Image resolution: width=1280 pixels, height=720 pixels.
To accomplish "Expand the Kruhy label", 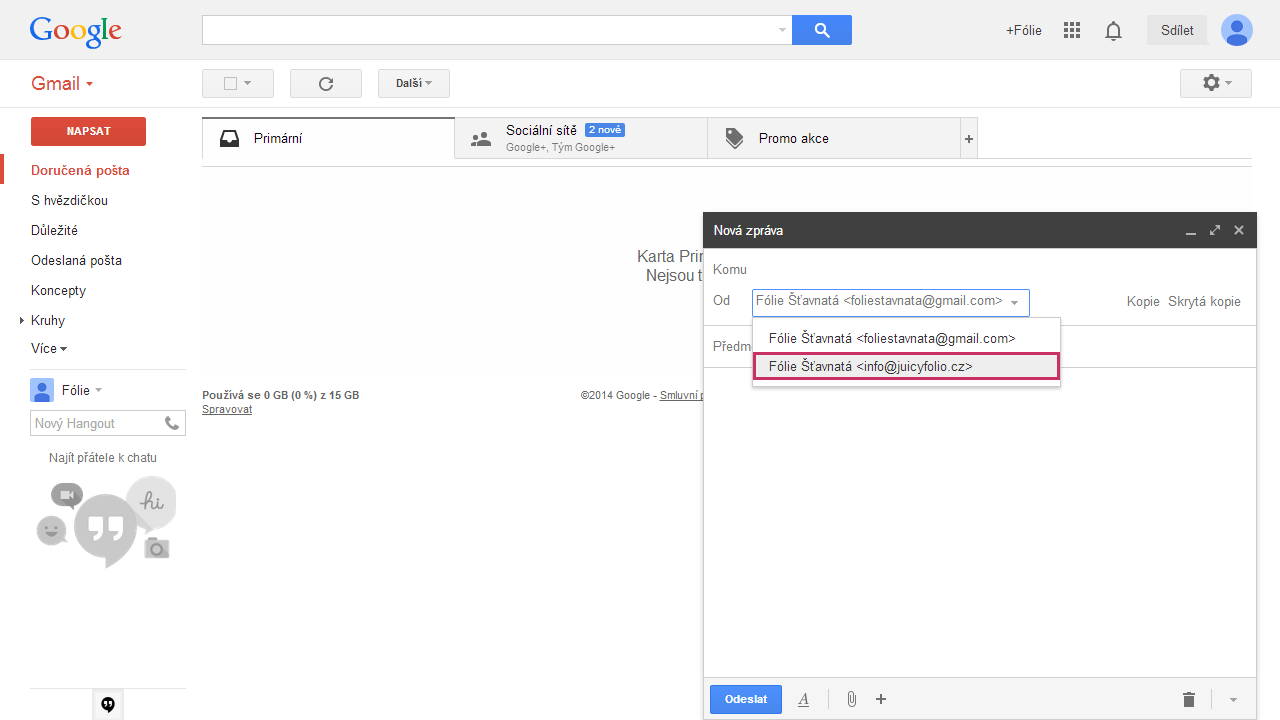I will (21, 321).
